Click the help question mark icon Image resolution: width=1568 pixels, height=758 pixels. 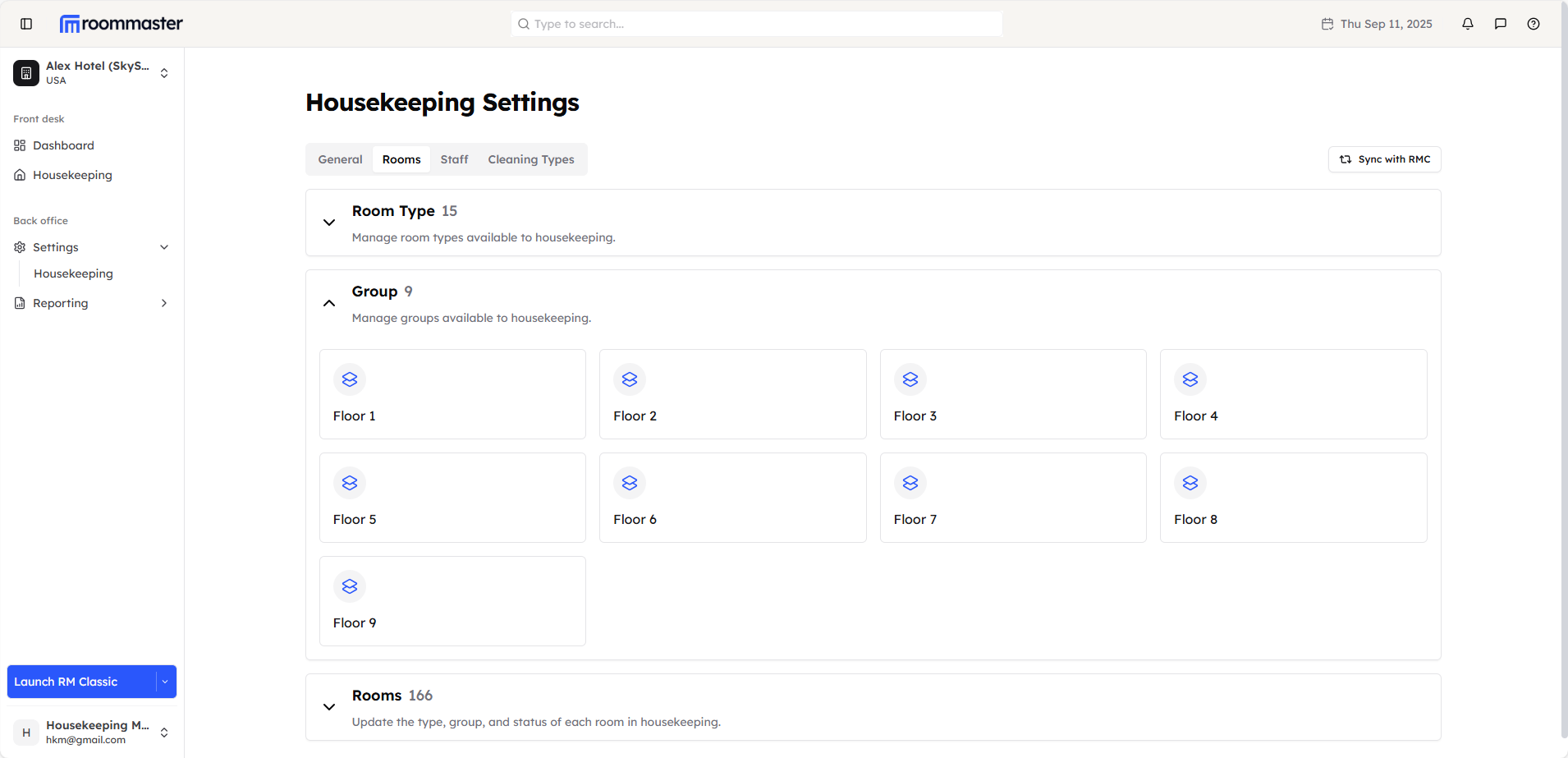(x=1534, y=24)
